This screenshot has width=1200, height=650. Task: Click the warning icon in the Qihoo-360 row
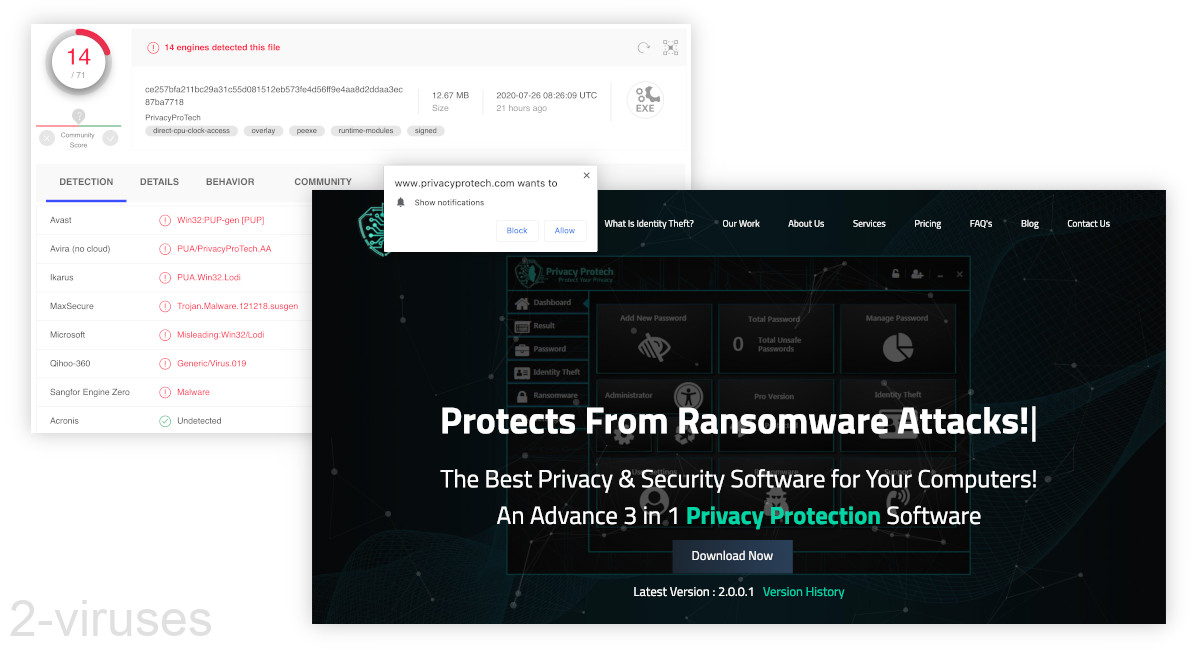165,364
